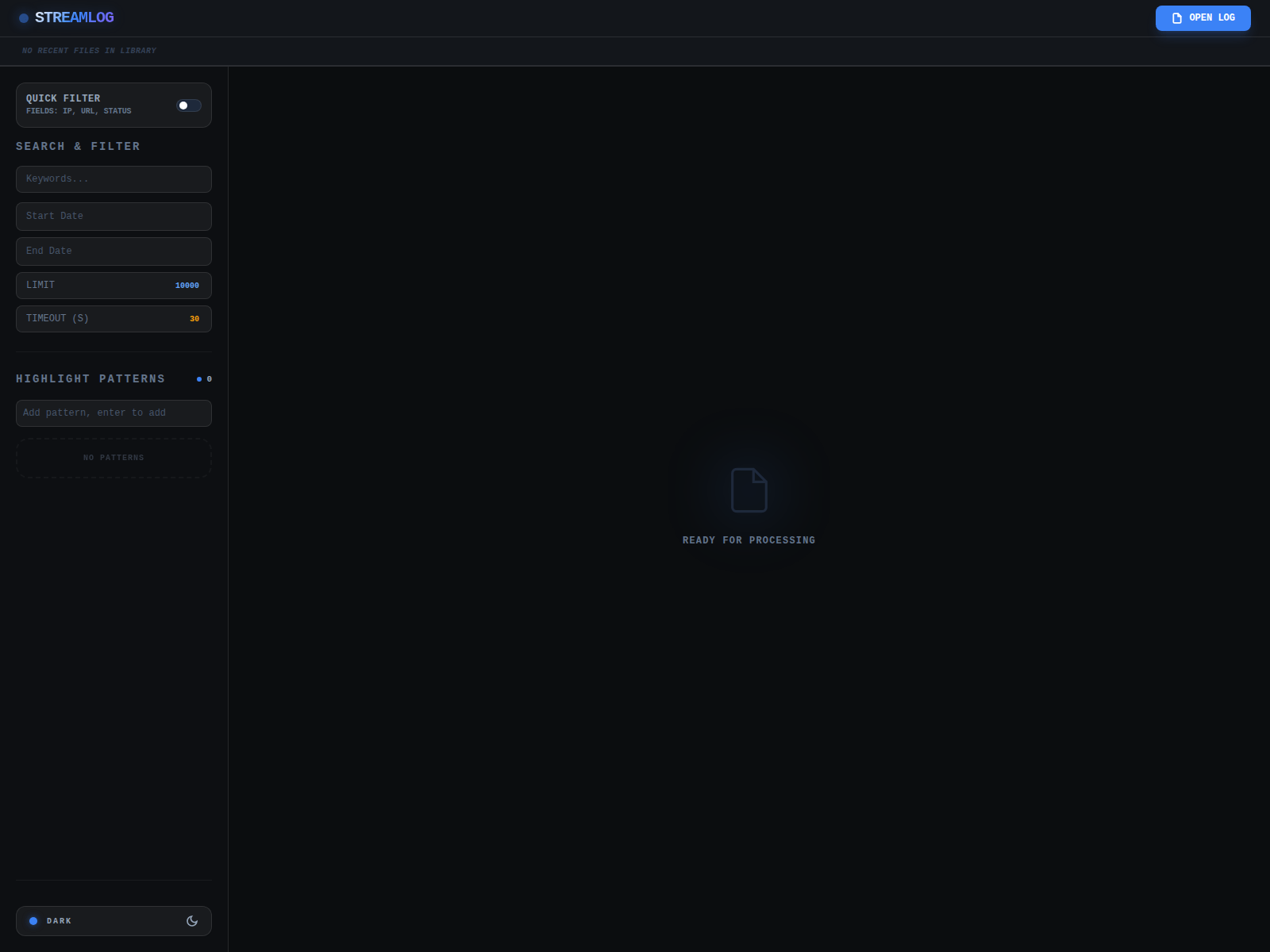This screenshot has width=1270, height=952.
Task: Click the QUICK FILTER label text
Action: [x=63, y=98]
